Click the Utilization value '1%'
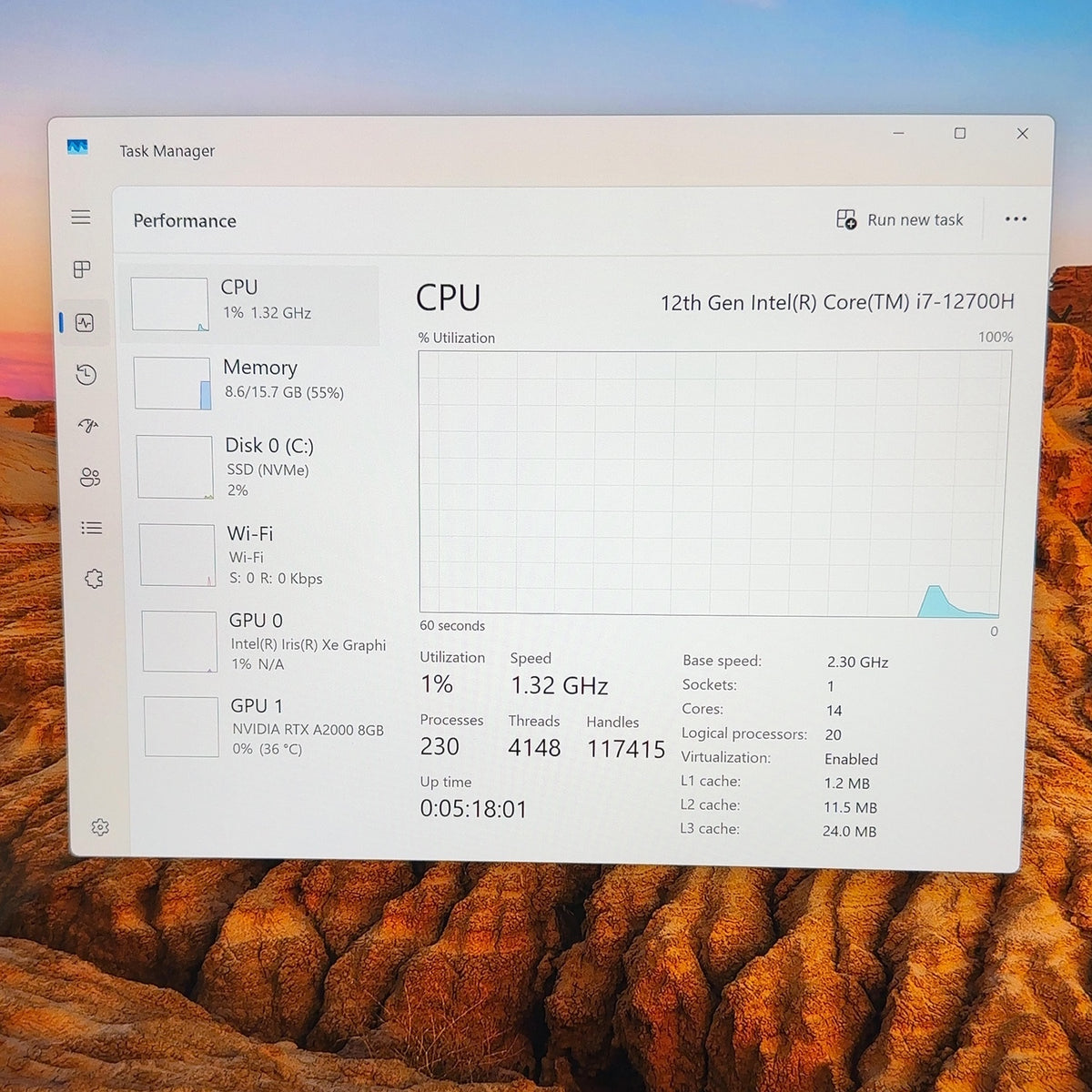The height and width of the screenshot is (1092, 1092). pyautogui.click(x=437, y=683)
